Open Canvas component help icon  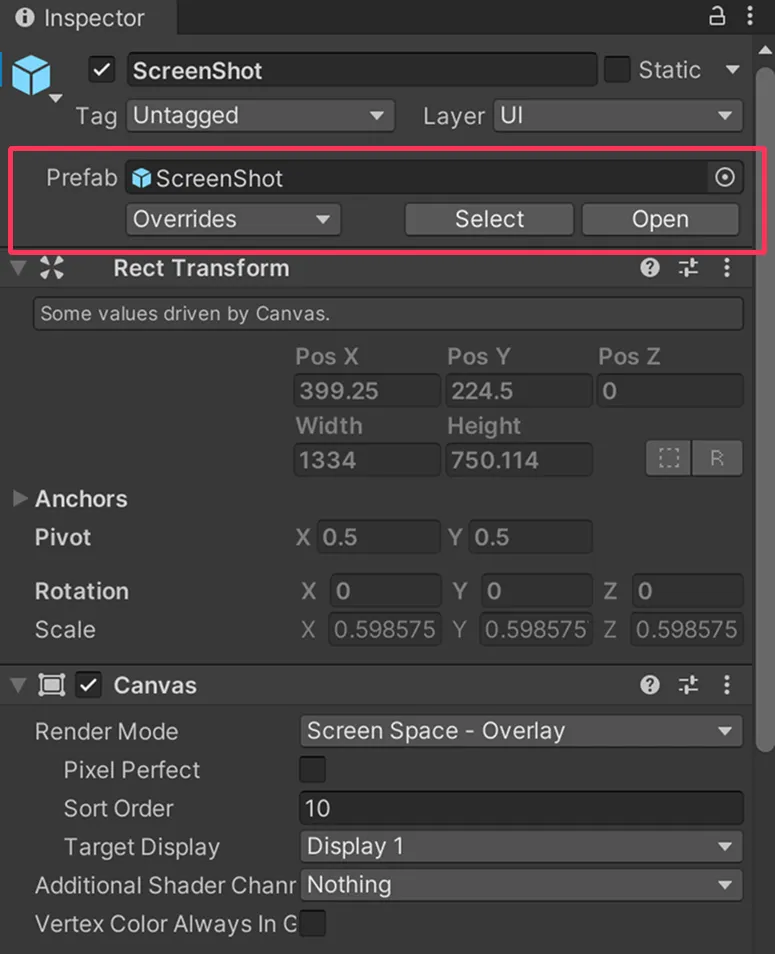[x=650, y=685]
